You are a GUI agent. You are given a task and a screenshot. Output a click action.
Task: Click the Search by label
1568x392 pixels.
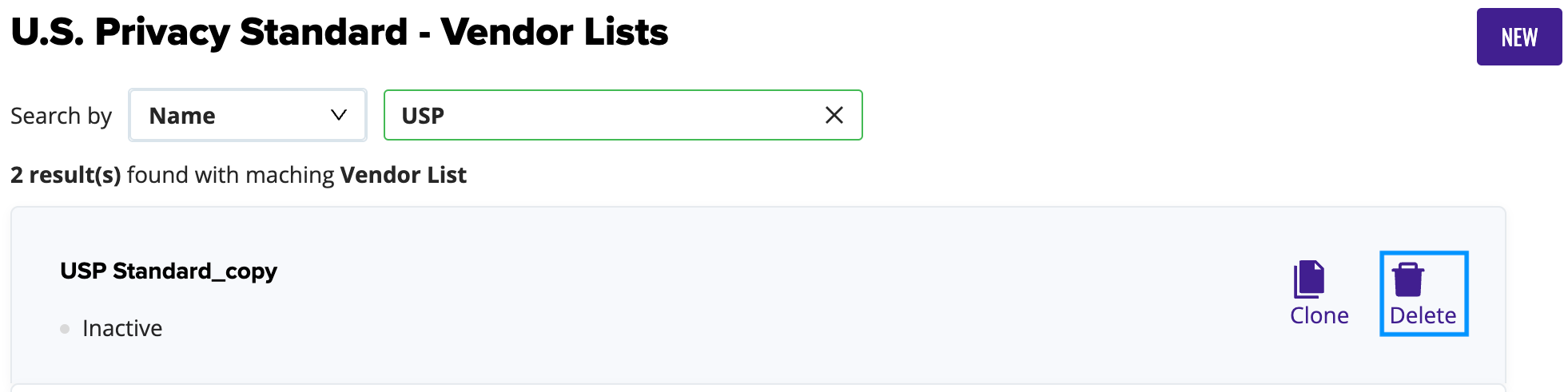point(62,116)
